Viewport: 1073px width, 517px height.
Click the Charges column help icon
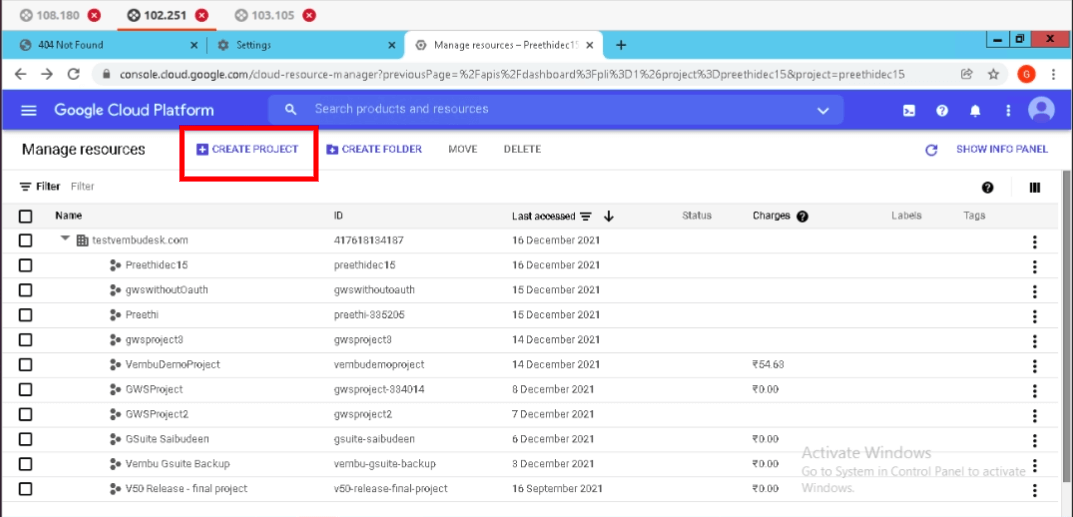pyautogui.click(x=803, y=216)
